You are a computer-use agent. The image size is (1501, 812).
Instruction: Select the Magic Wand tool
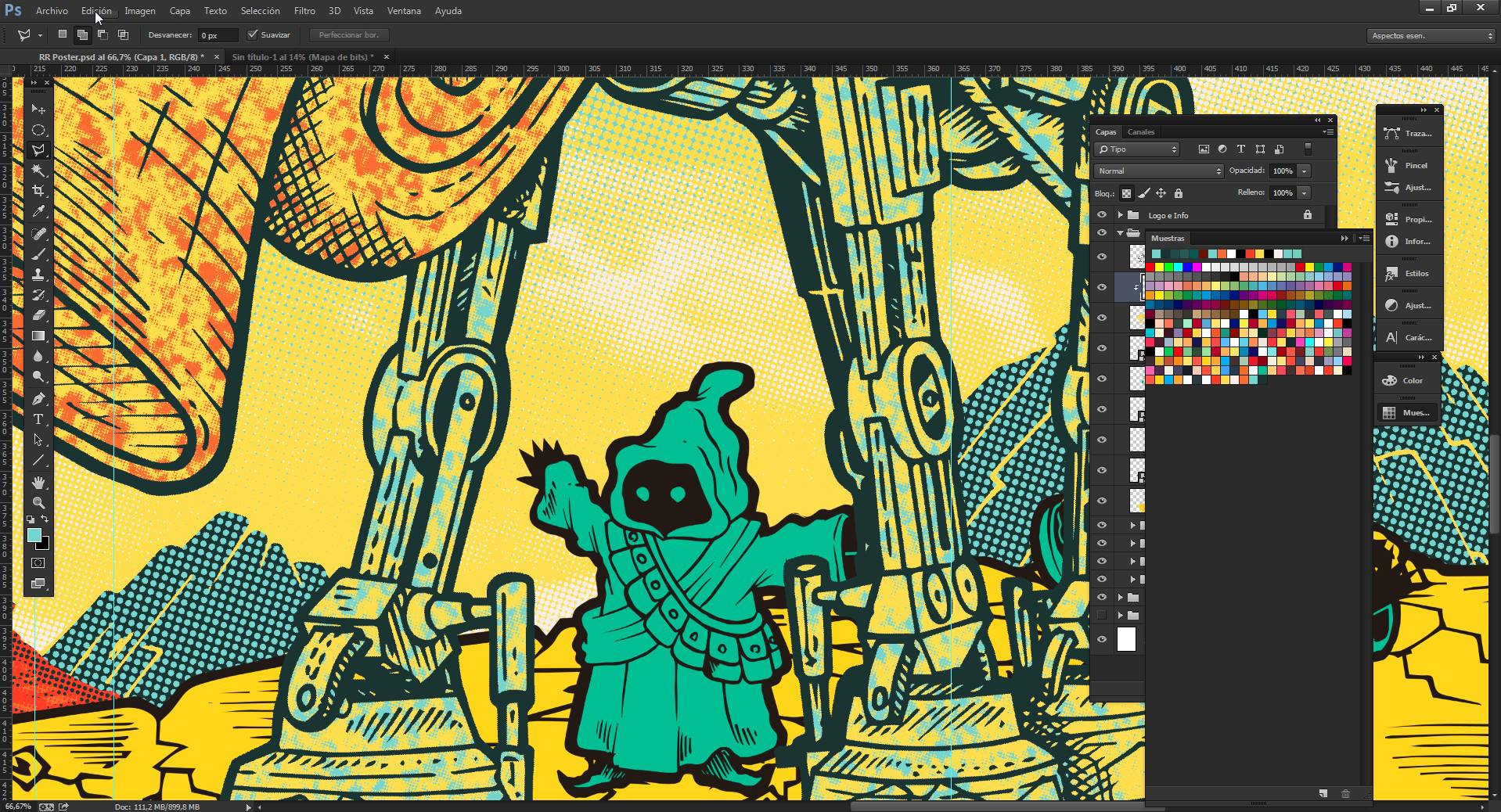(x=38, y=171)
